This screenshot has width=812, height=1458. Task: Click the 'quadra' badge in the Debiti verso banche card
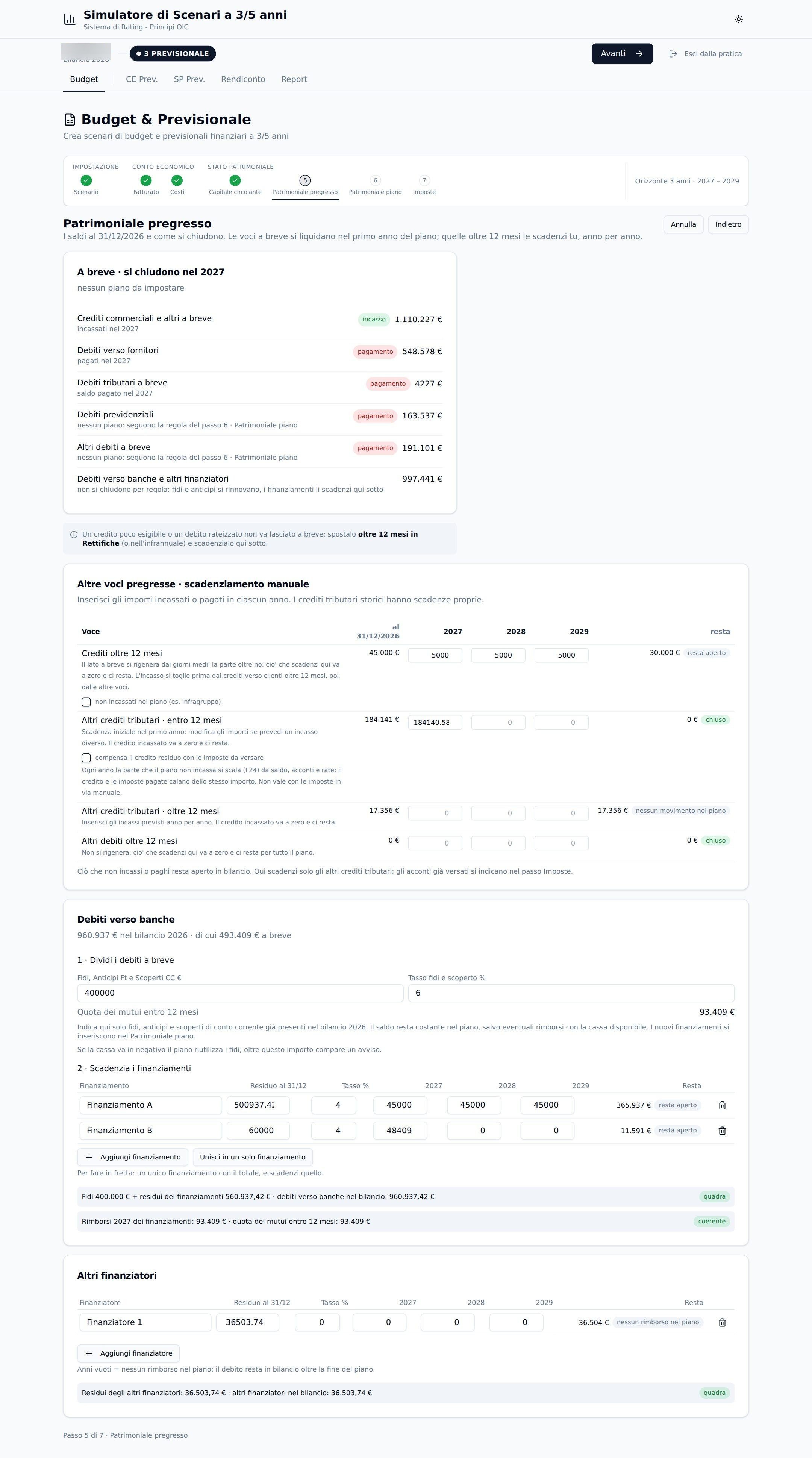[714, 1196]
